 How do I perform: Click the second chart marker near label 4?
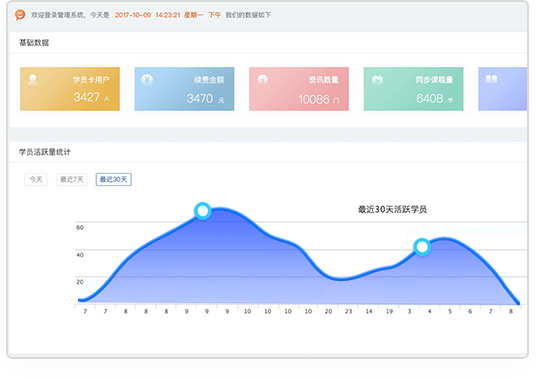pos(422,247)
